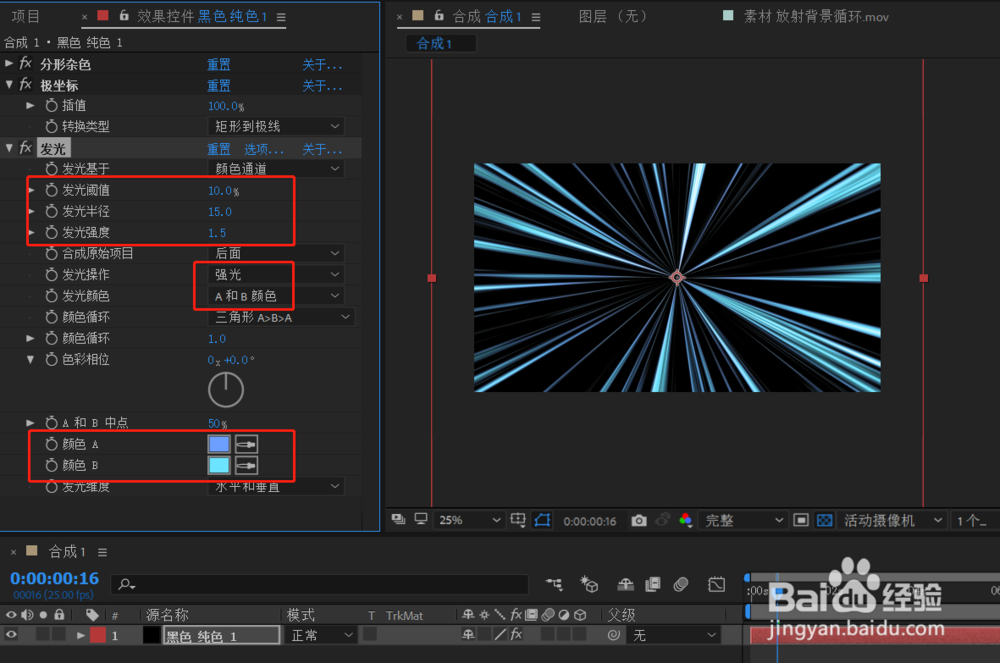Viewport: 1000px width, 663px height.
Task: Switch to 素材 放射背景循环.mov tab
Action: pos(816,17)
